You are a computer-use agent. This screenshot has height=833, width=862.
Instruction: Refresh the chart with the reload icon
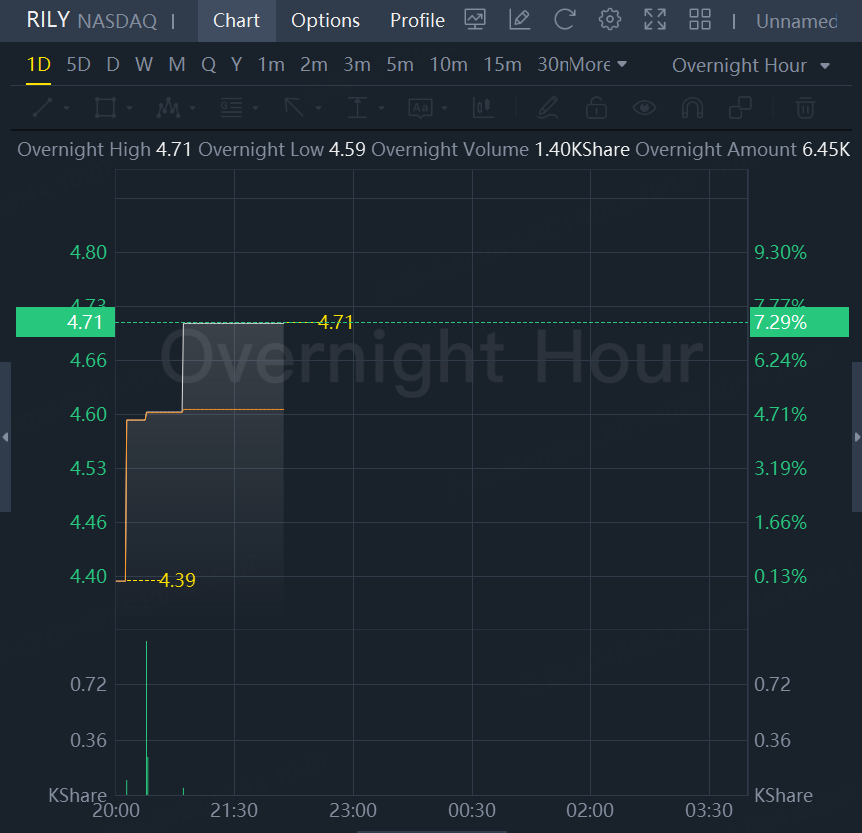[x=565, y=20]
